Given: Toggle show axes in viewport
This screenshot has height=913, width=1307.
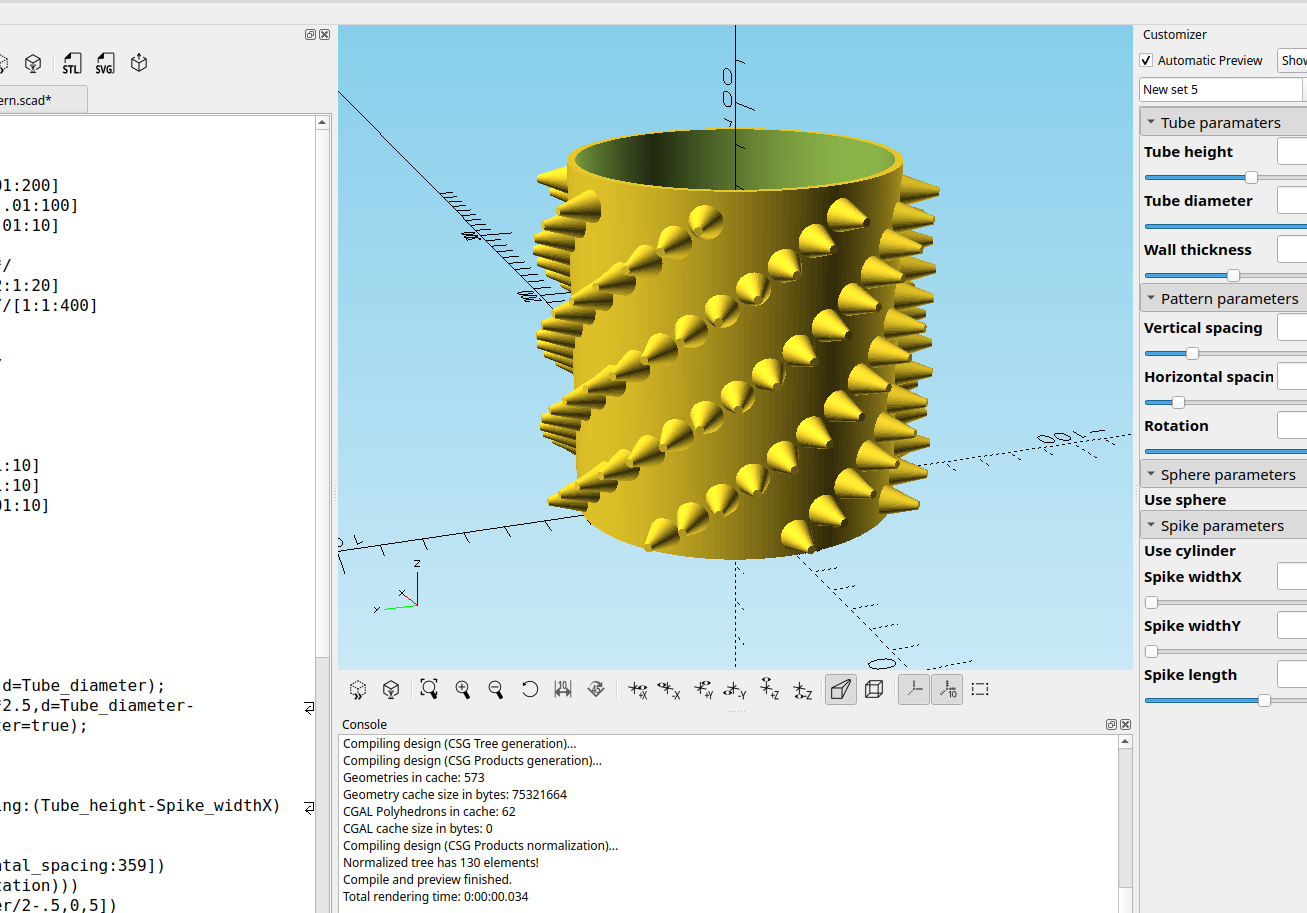Looking at the screenshot, I should point(913,689).
